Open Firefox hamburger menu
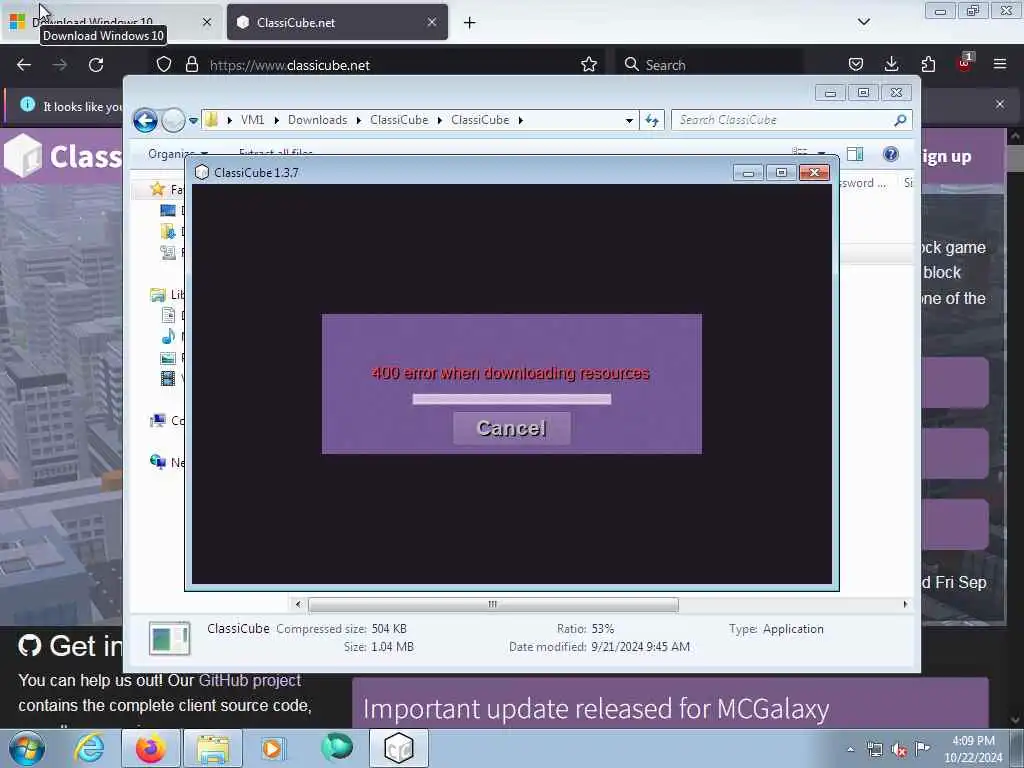Image resolution: width=1024 pixels, height=768 pixels. [1000, 65]
